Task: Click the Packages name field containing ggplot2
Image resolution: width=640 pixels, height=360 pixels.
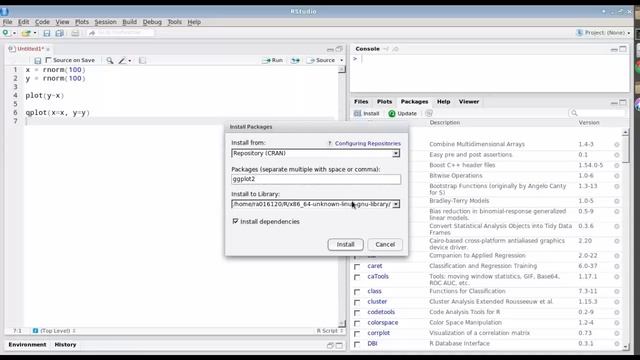Action: (x=316, y=179)
